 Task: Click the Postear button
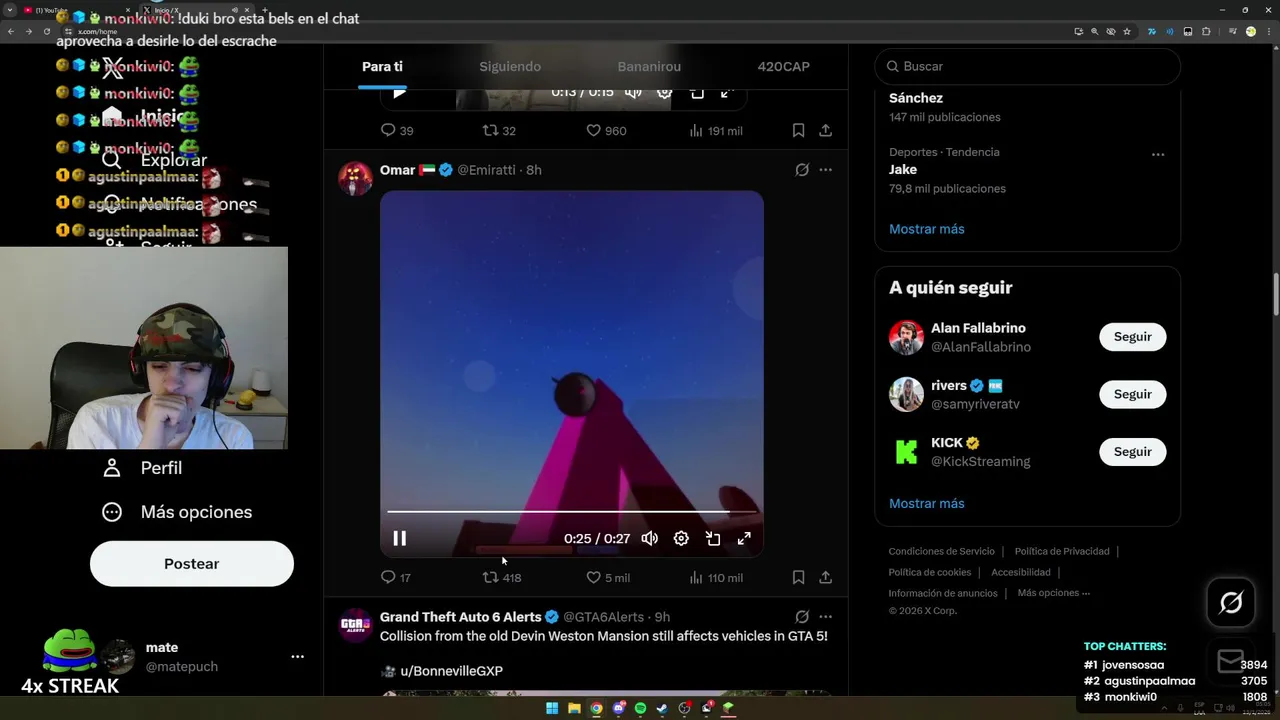coord(192,564)
